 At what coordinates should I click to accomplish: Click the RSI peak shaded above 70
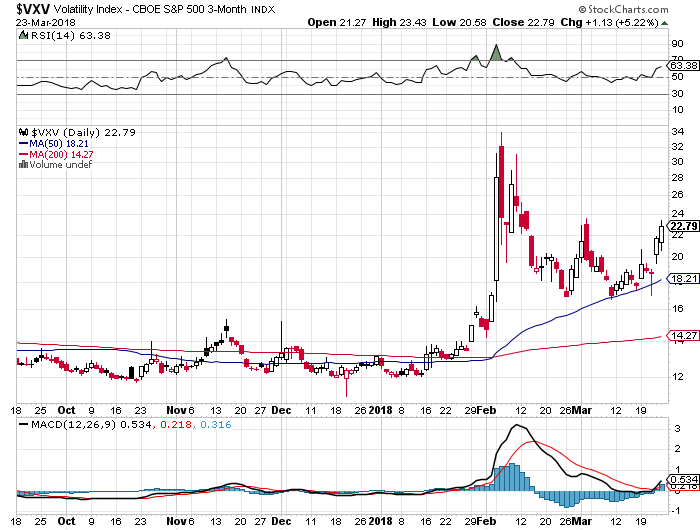pos(496,53)
